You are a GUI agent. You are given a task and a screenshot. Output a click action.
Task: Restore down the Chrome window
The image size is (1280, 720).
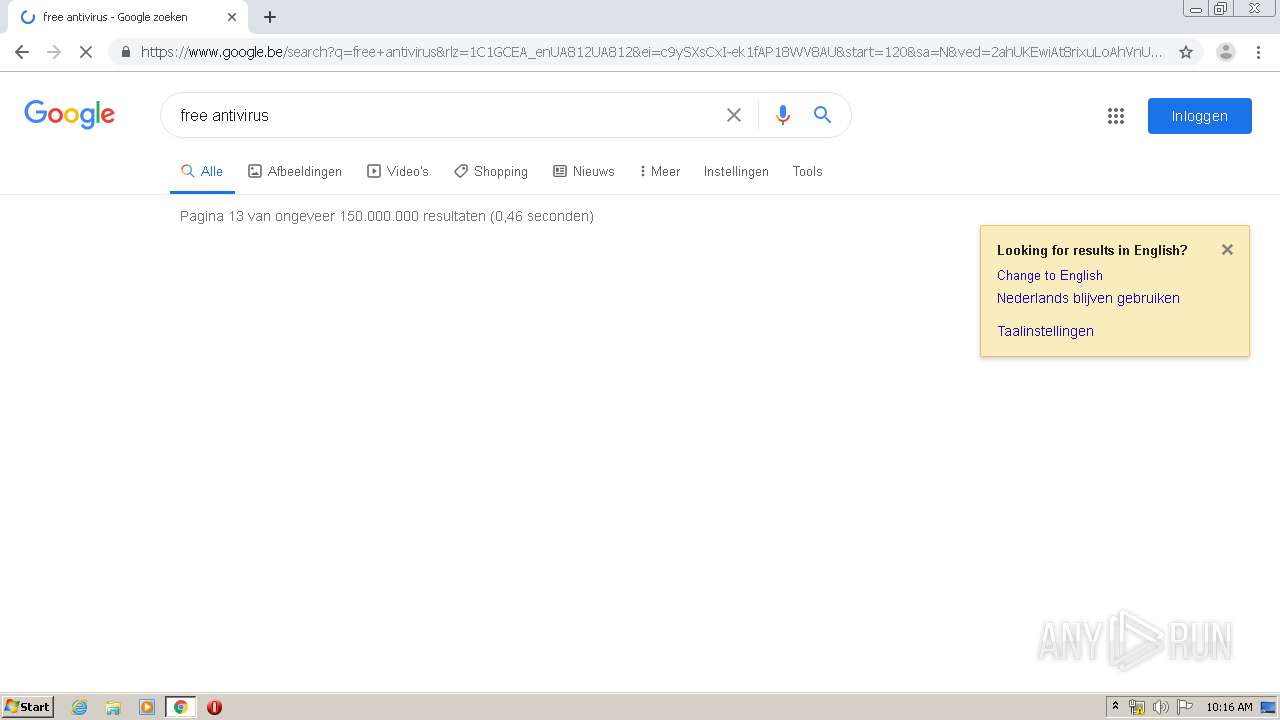pos(1221,9)
